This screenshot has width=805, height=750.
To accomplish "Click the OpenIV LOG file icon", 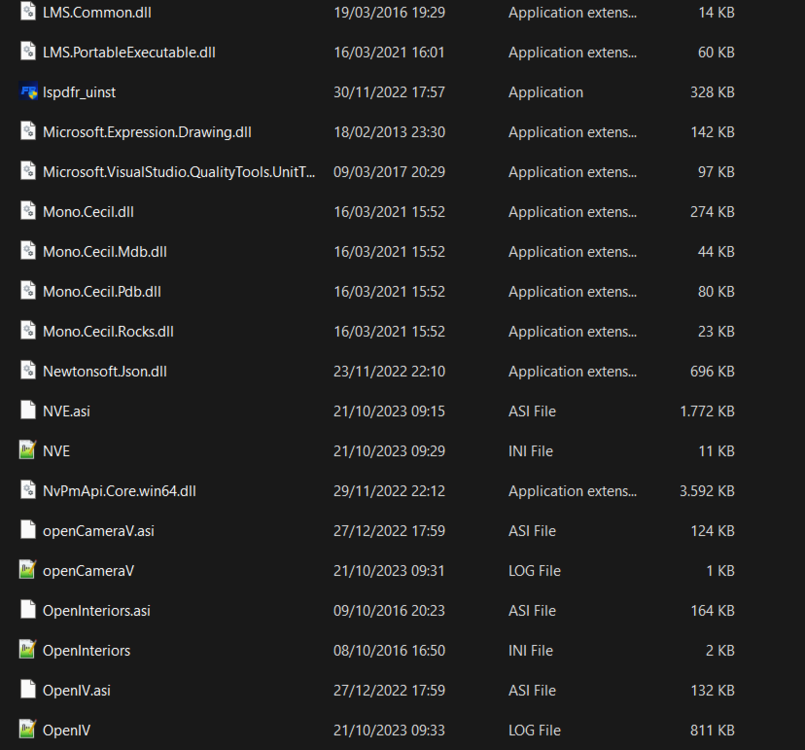I will click(28, 729).
